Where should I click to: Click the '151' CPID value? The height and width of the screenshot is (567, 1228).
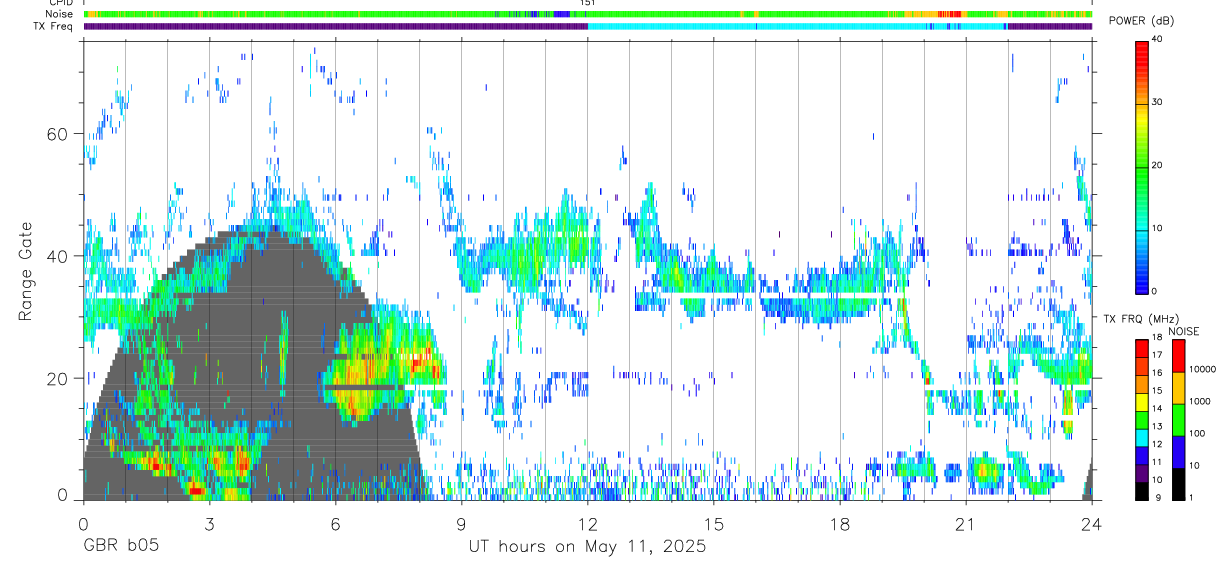point(588,3)
